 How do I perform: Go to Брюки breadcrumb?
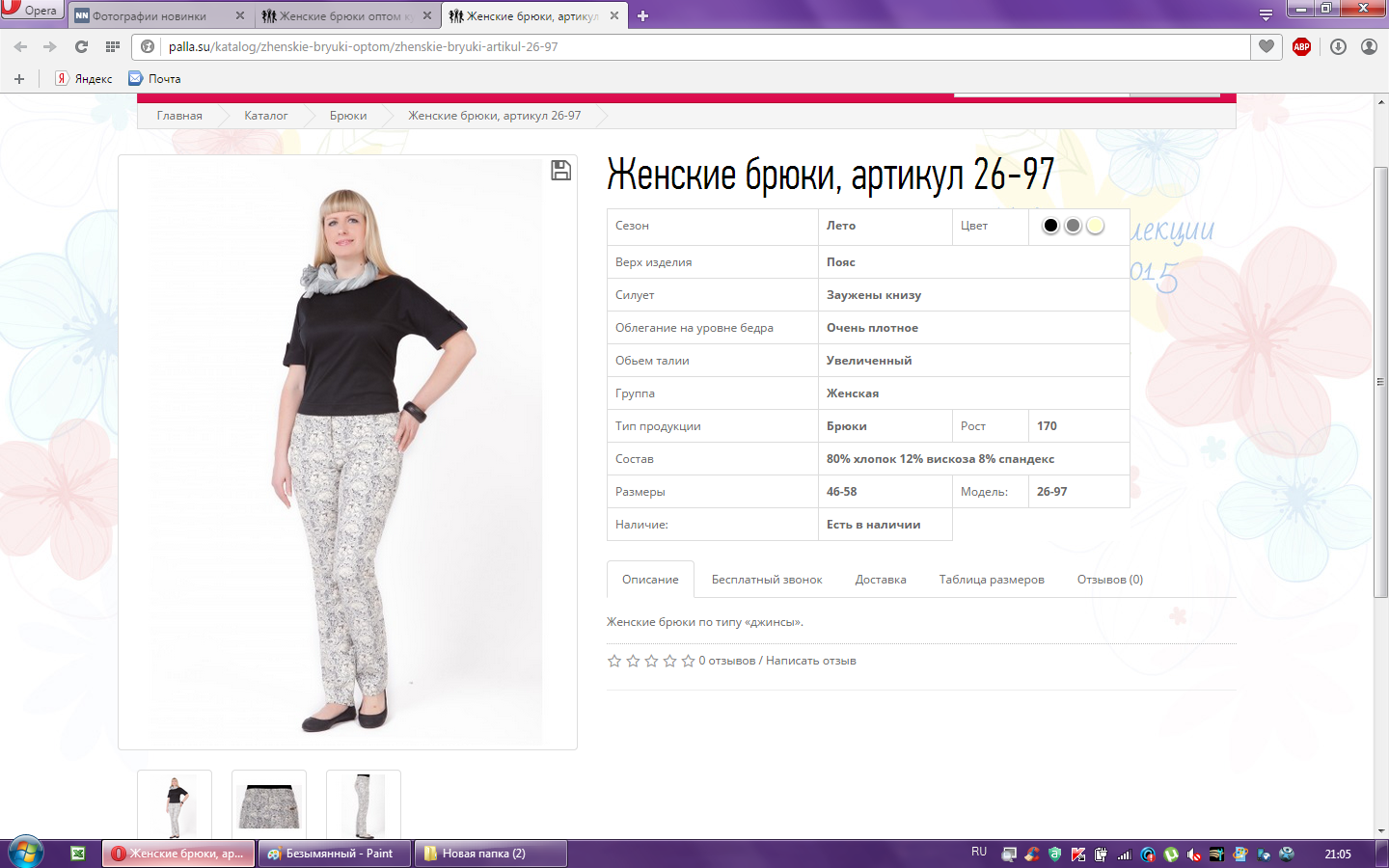click(x=348, y=115)
